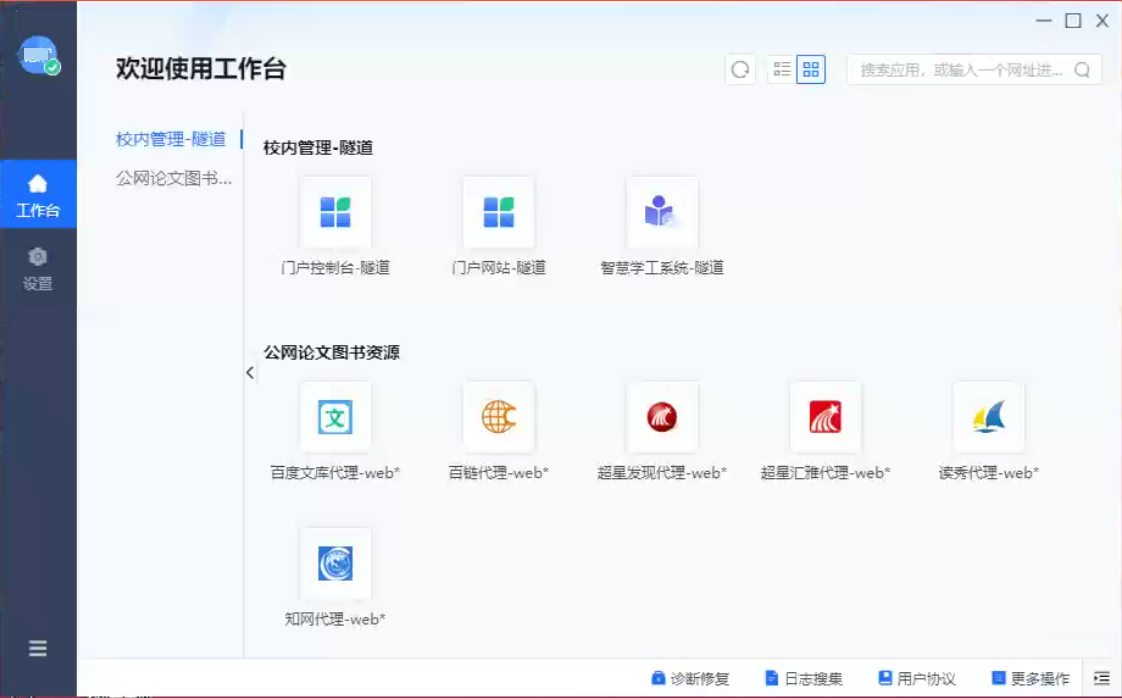The image size is (1122, 698).
Task: Go to 设置 in left navigation
Action: tap(38, 269)
